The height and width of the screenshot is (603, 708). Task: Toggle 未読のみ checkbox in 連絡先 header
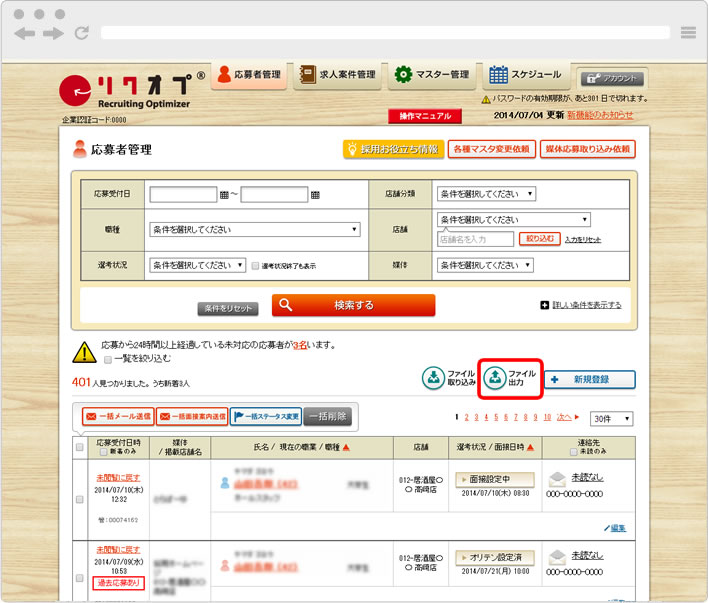(574, 452)
